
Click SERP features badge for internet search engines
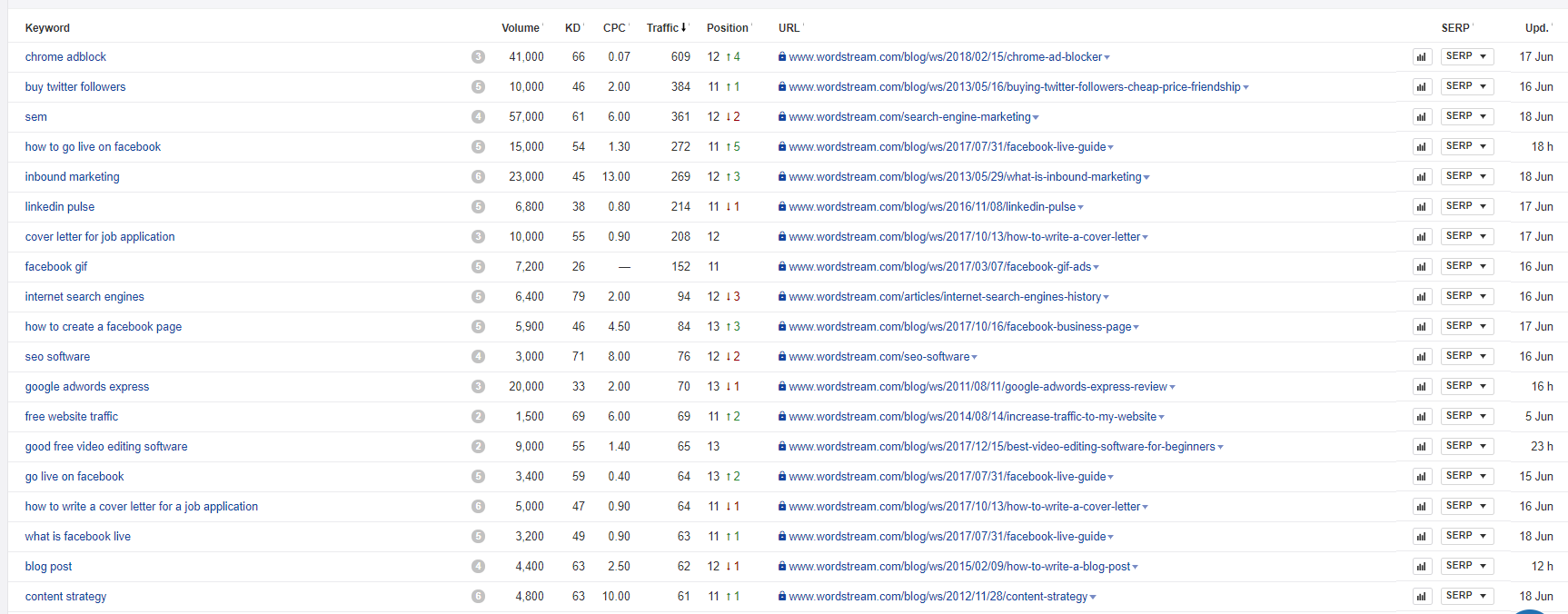click(x=478, y=296)
